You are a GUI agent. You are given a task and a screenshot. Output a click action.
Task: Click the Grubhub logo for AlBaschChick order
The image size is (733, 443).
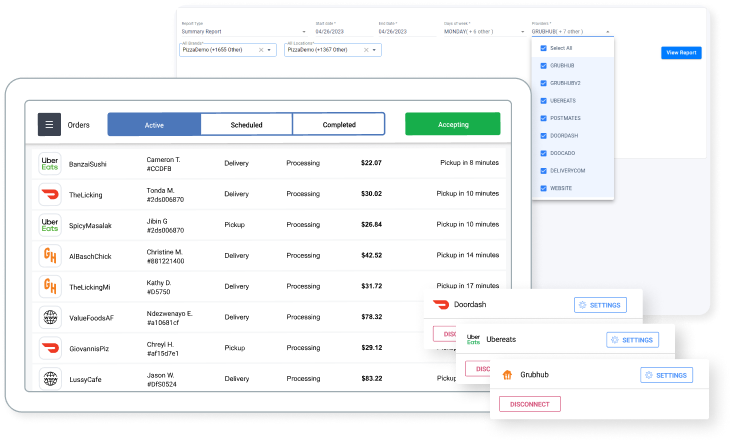click(49, 255)
